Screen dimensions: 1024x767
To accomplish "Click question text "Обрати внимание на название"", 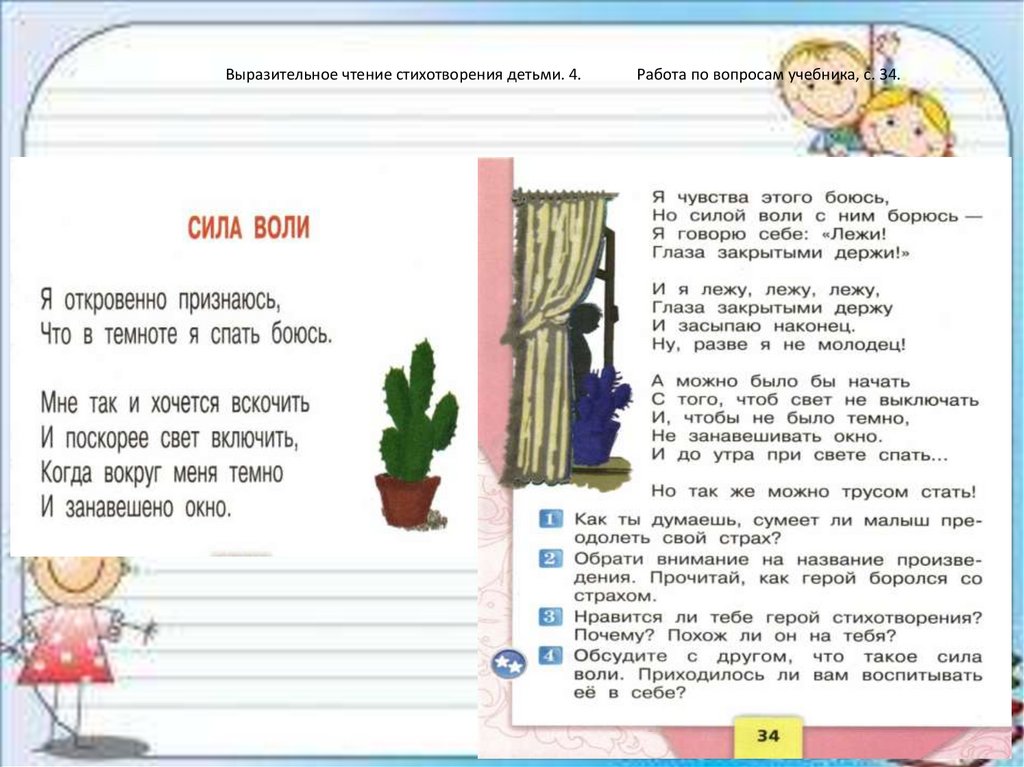I will click(730, 559).
